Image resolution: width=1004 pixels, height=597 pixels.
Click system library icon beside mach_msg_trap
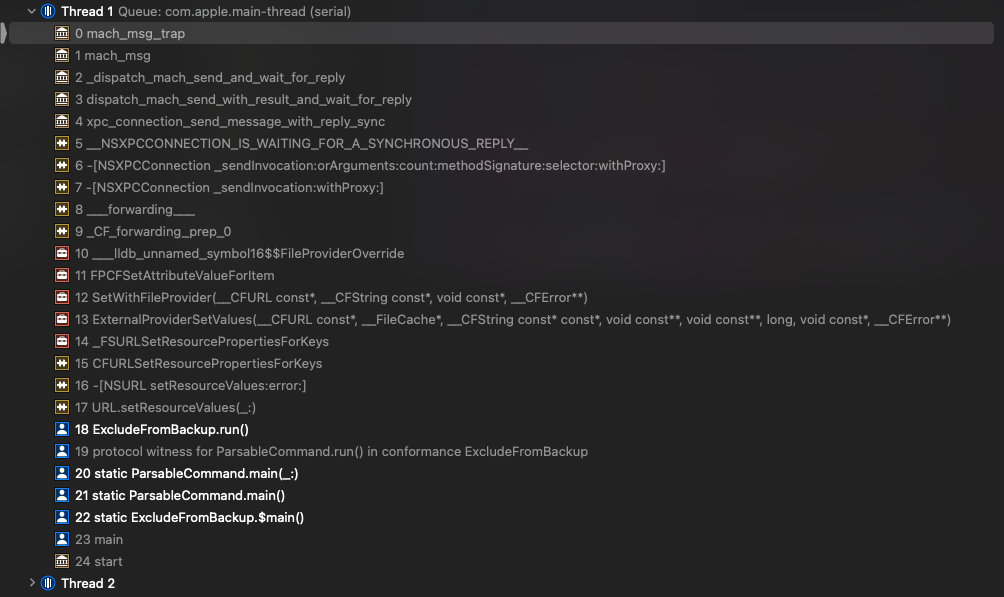pyautogui.click(x=62, y=33)
